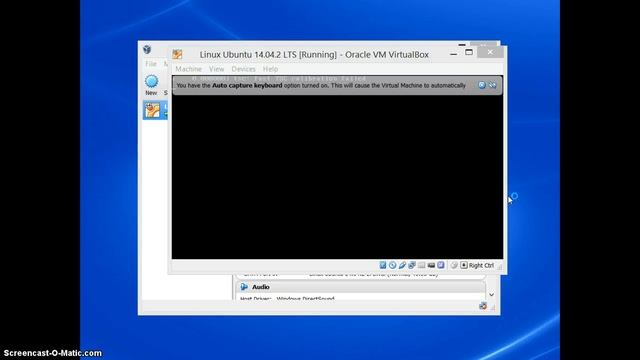Minimize the Ubuntu VM window
Image resolution: width=640 pixels, height=360 pixels.
click(453, 53)
